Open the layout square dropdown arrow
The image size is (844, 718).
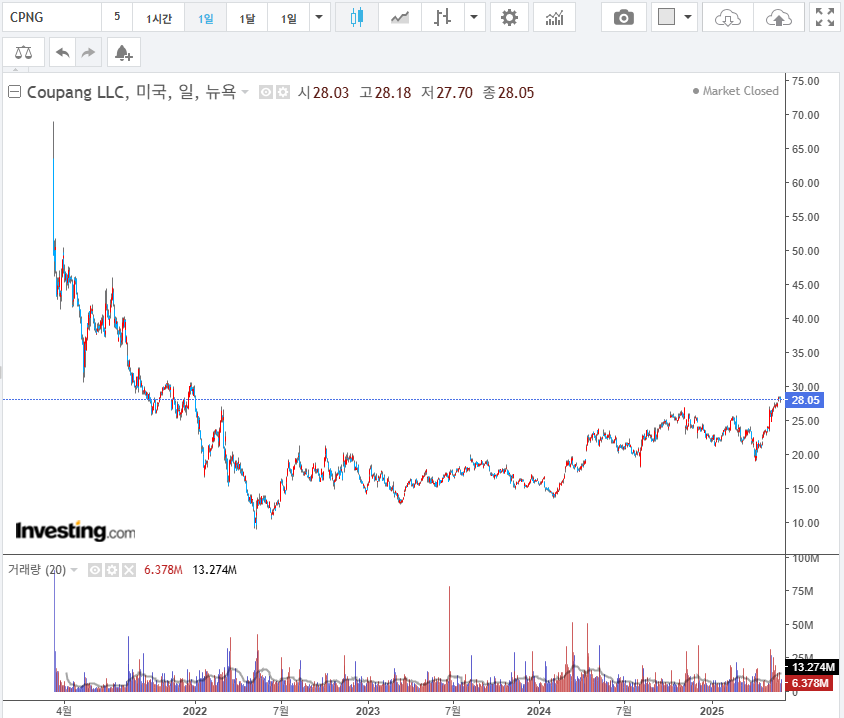[688, 18]
